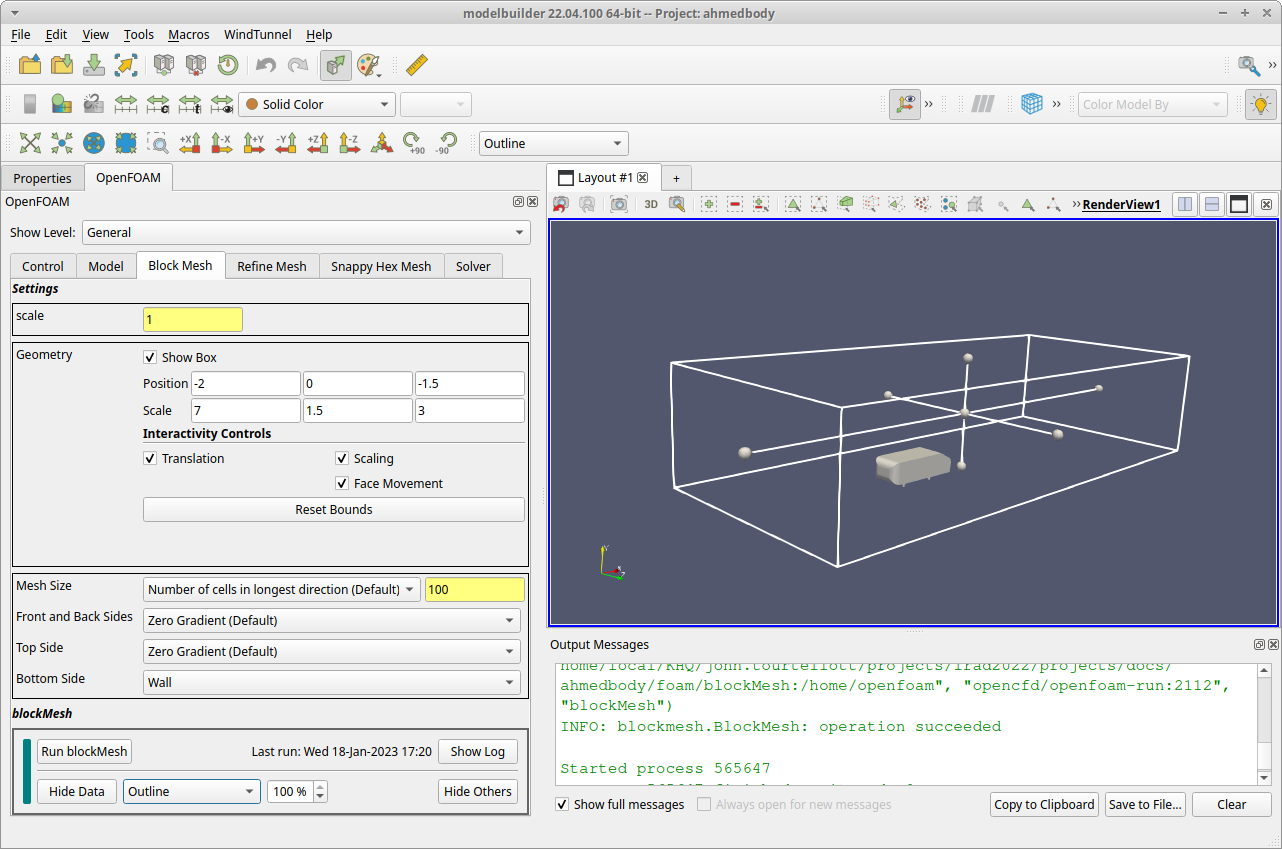Click the reset camera arrows icon
The image size is (1282, 849).
click(30, 143)
